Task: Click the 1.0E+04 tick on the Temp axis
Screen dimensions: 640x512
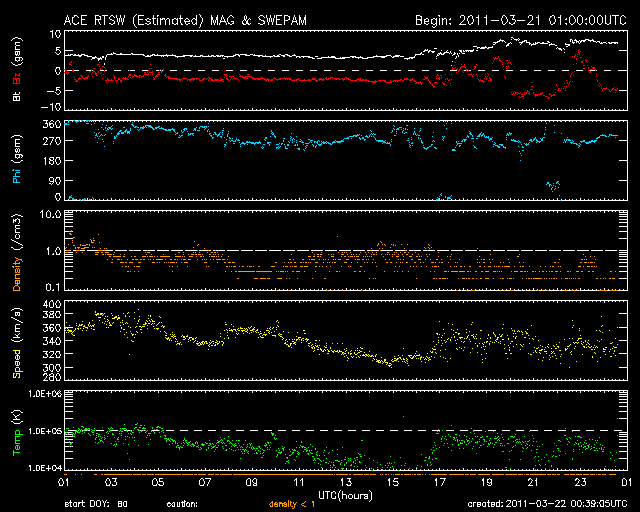Action: pyautogui.click(x=45, y=468)
